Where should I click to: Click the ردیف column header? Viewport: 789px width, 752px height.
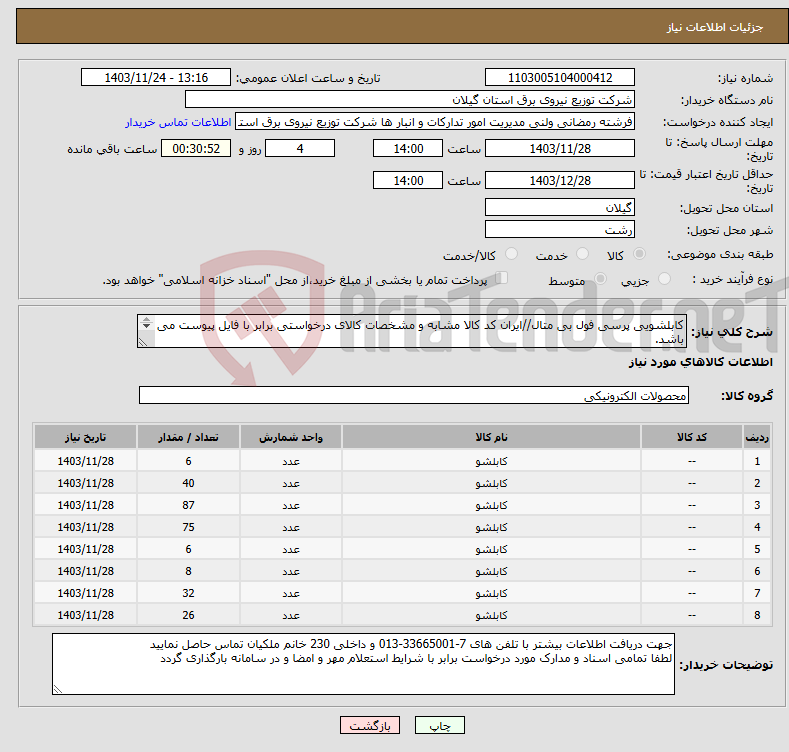757,437
